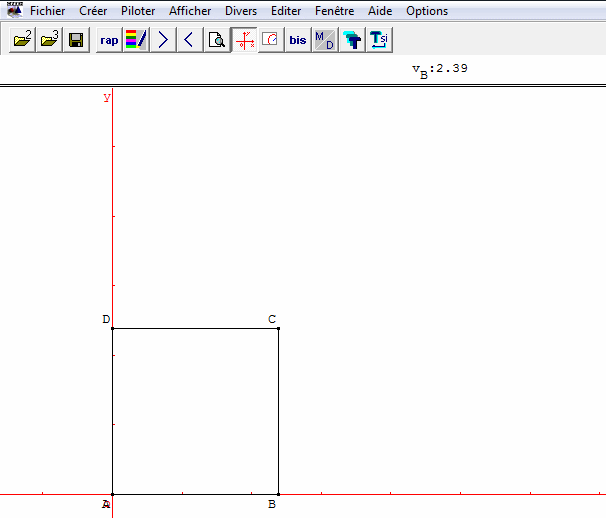Click the red curve trace icon
This screenshot has height=518, width=606.
[x=270, y=40]
